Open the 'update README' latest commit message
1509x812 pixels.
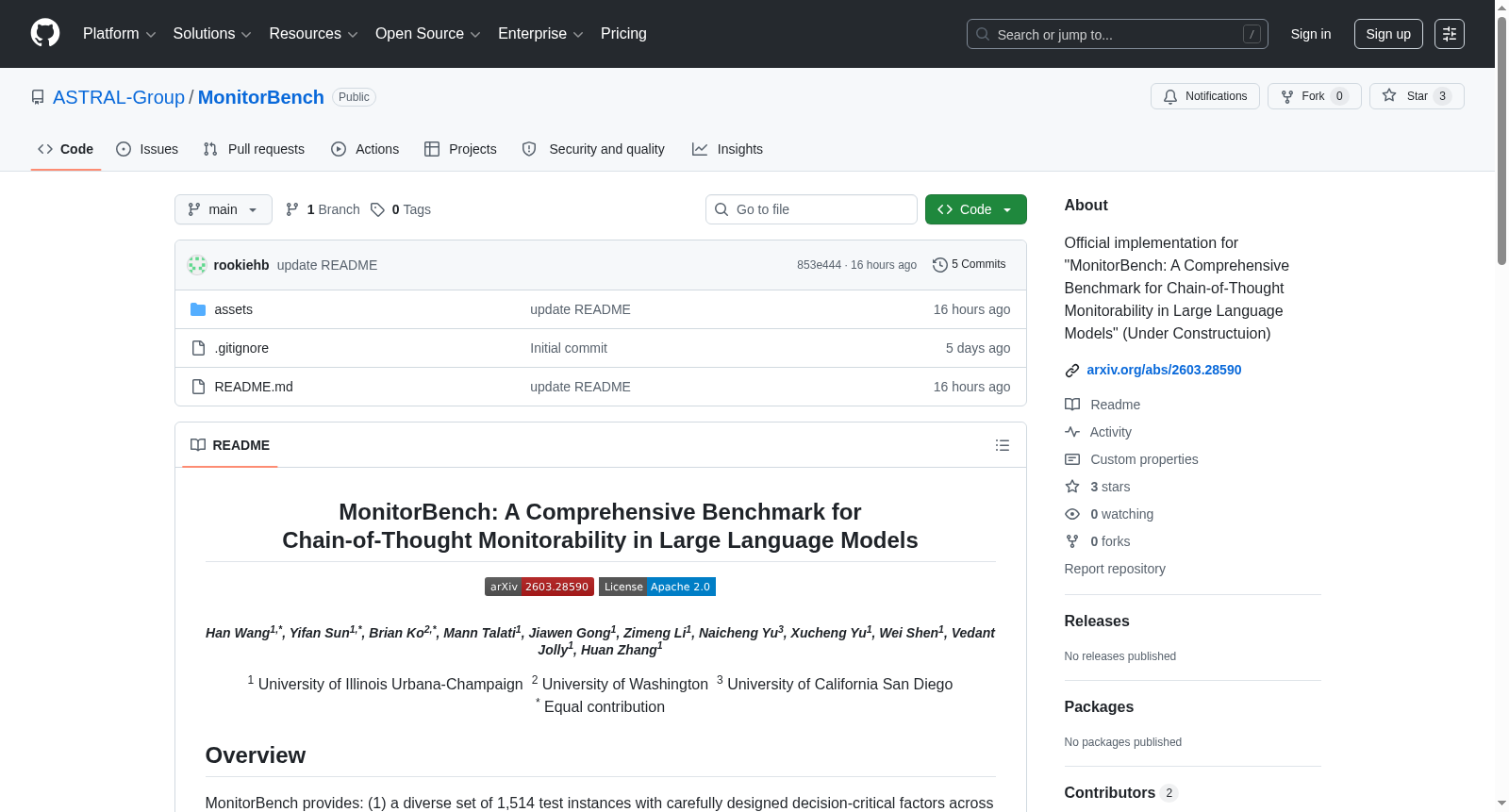point(327,265)
